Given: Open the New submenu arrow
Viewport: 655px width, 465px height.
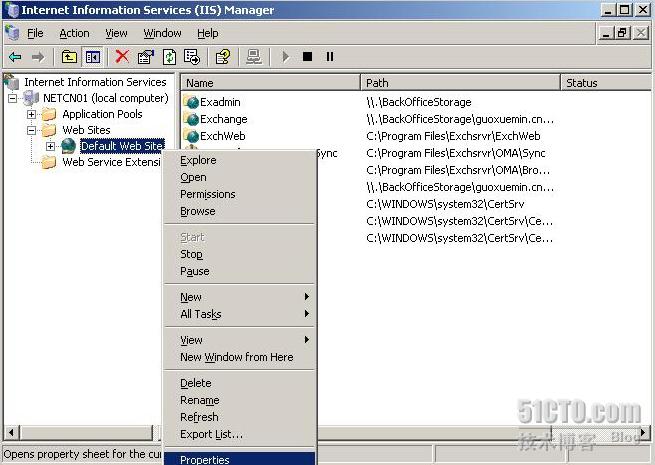Looking at the screenshot, I should tap(307, 297).
